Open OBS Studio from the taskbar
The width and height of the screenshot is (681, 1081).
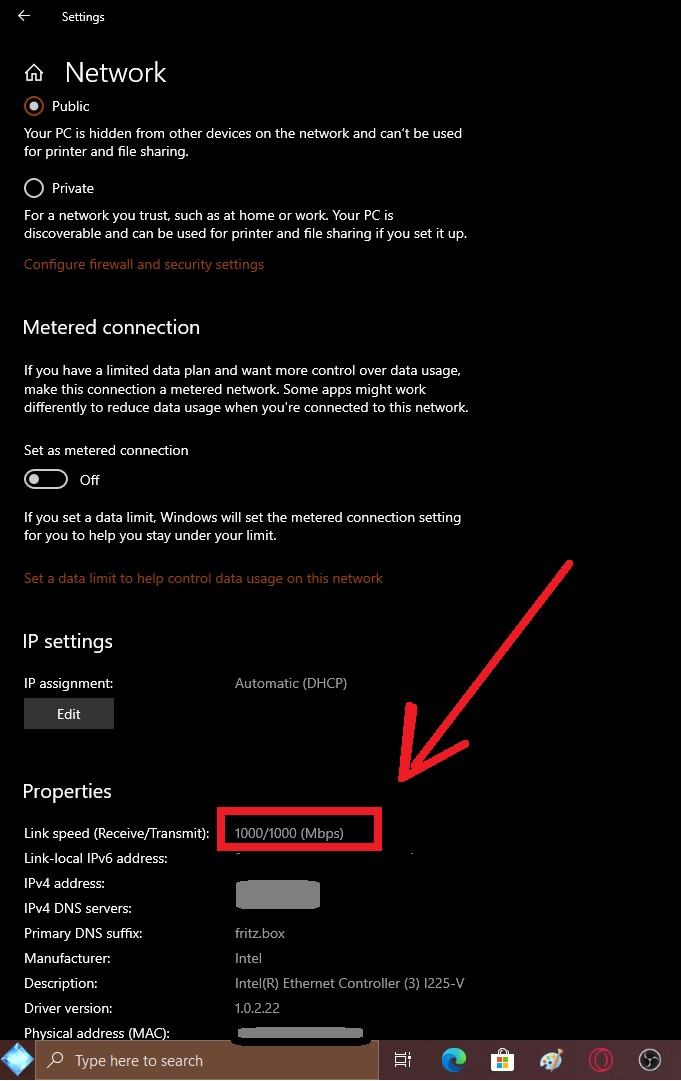(x=650, y=1060)
